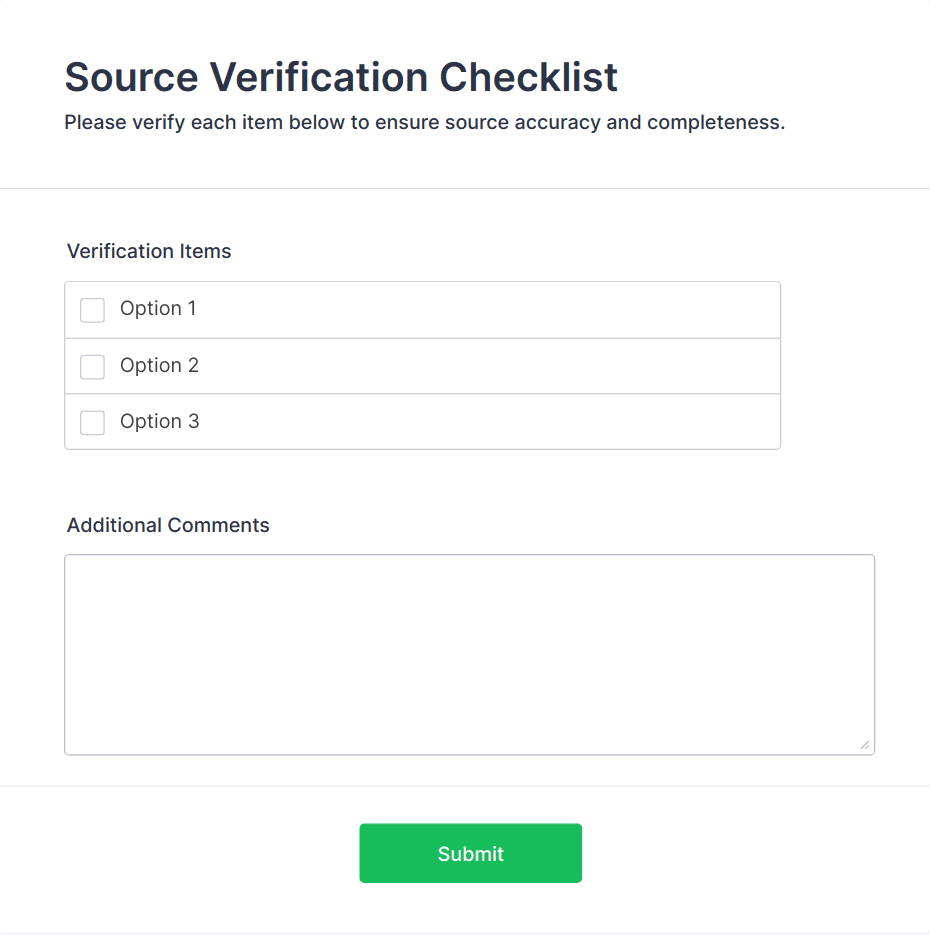This screenshot has height=935, width=930.
Task: Click the instruction text below the title
Action: (424, 122)
